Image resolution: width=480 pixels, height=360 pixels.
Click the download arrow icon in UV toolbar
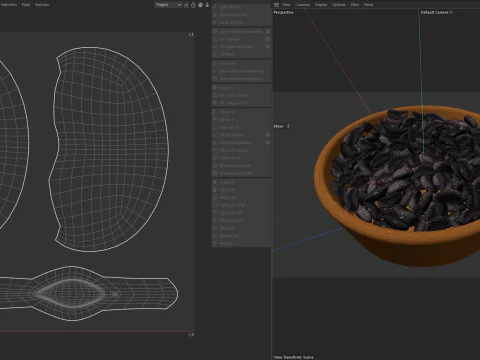click(x=207, y=5)
